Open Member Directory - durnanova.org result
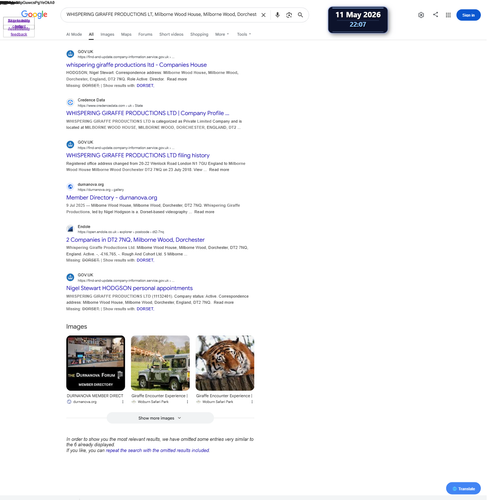Image resolution: width=493 pixels, height=500 pixels. 113,198
